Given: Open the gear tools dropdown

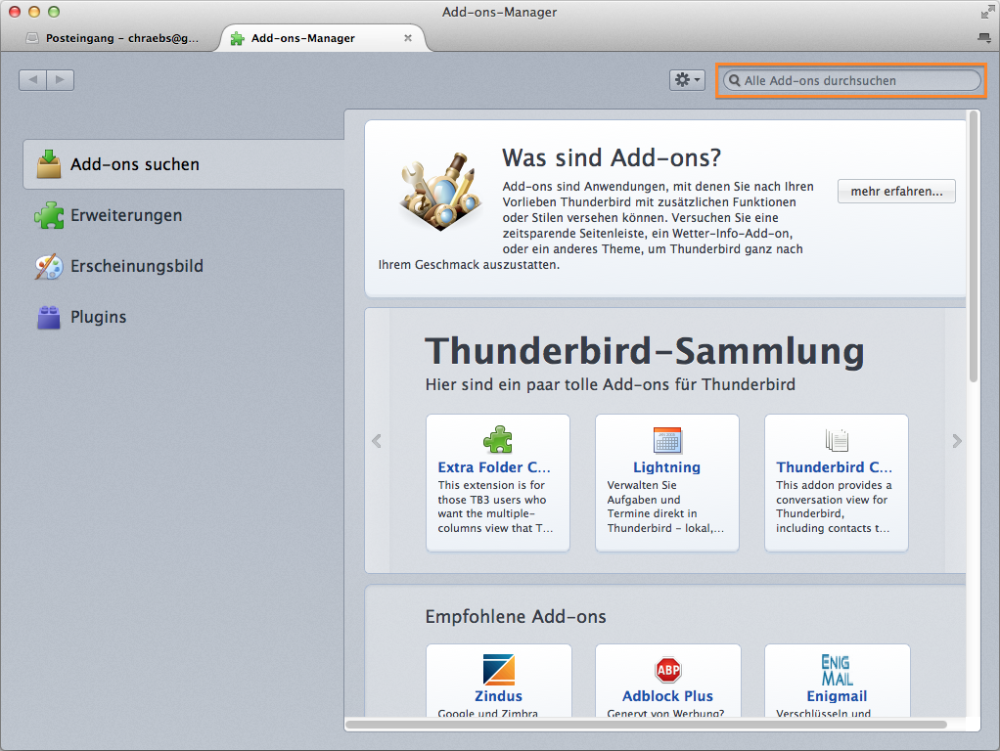Looking at the screenshot, I should click(x=687, y=80).
